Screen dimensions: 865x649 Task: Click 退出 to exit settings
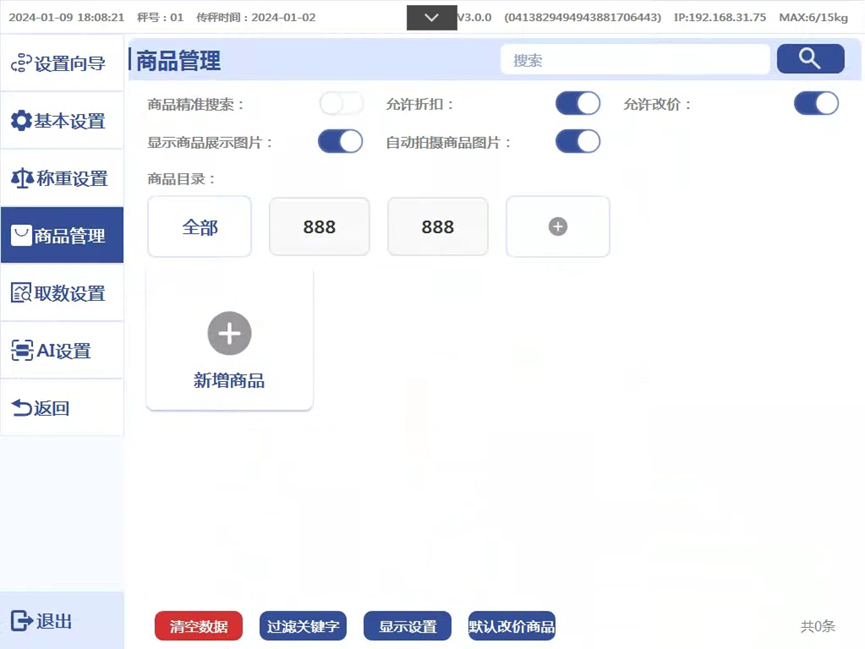point(61,621)
